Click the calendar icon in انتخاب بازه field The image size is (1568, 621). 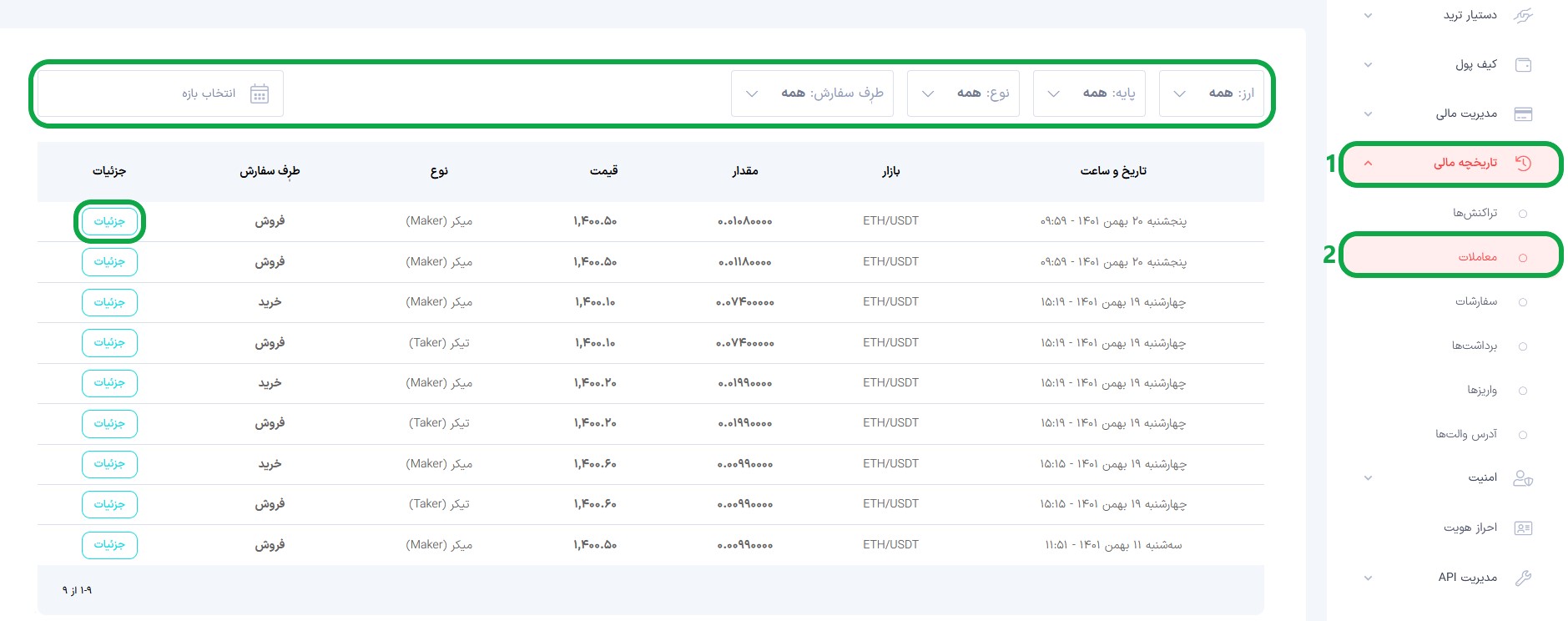[260, 93]
